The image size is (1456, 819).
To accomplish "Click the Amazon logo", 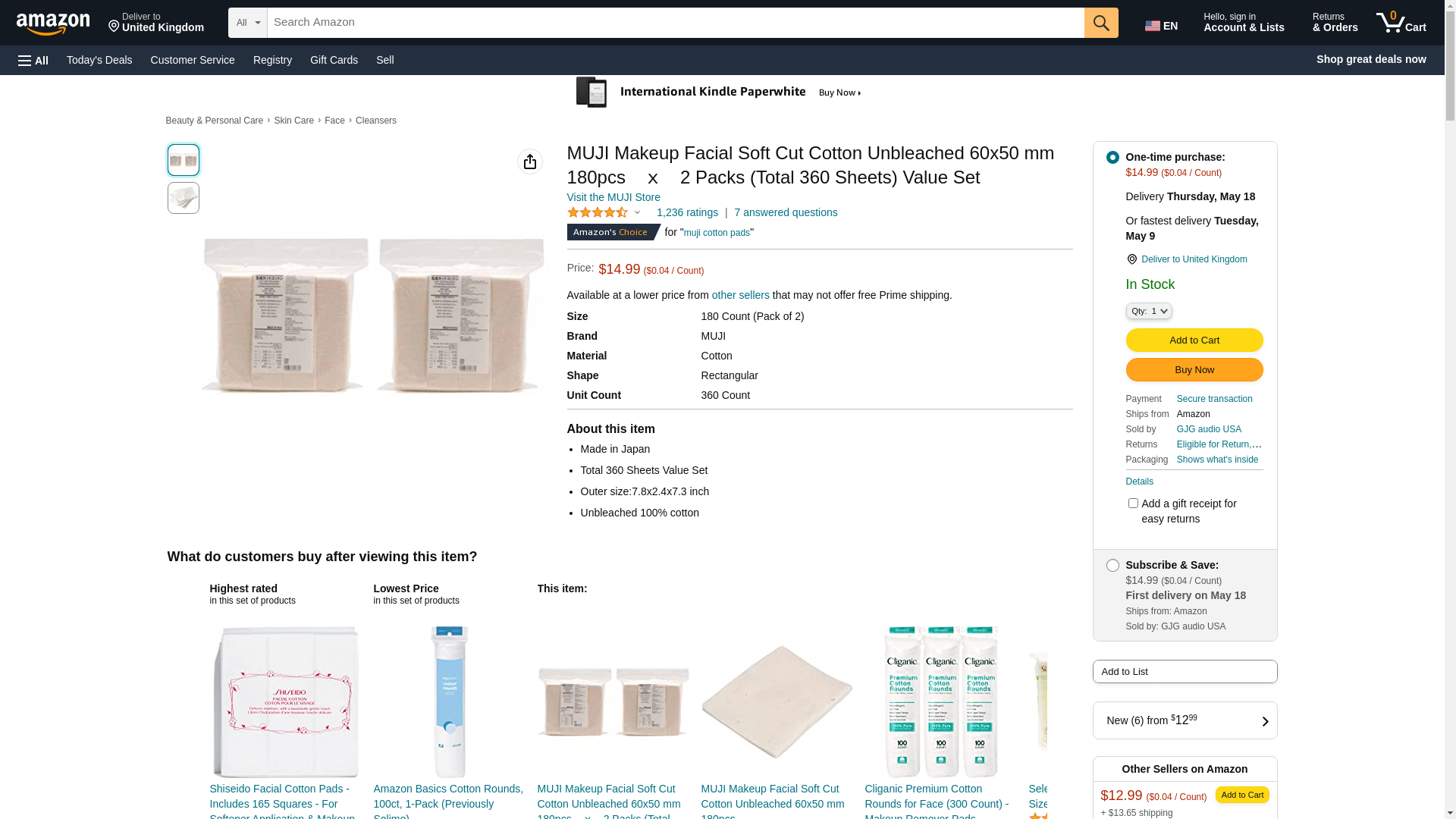I will 53,24.
